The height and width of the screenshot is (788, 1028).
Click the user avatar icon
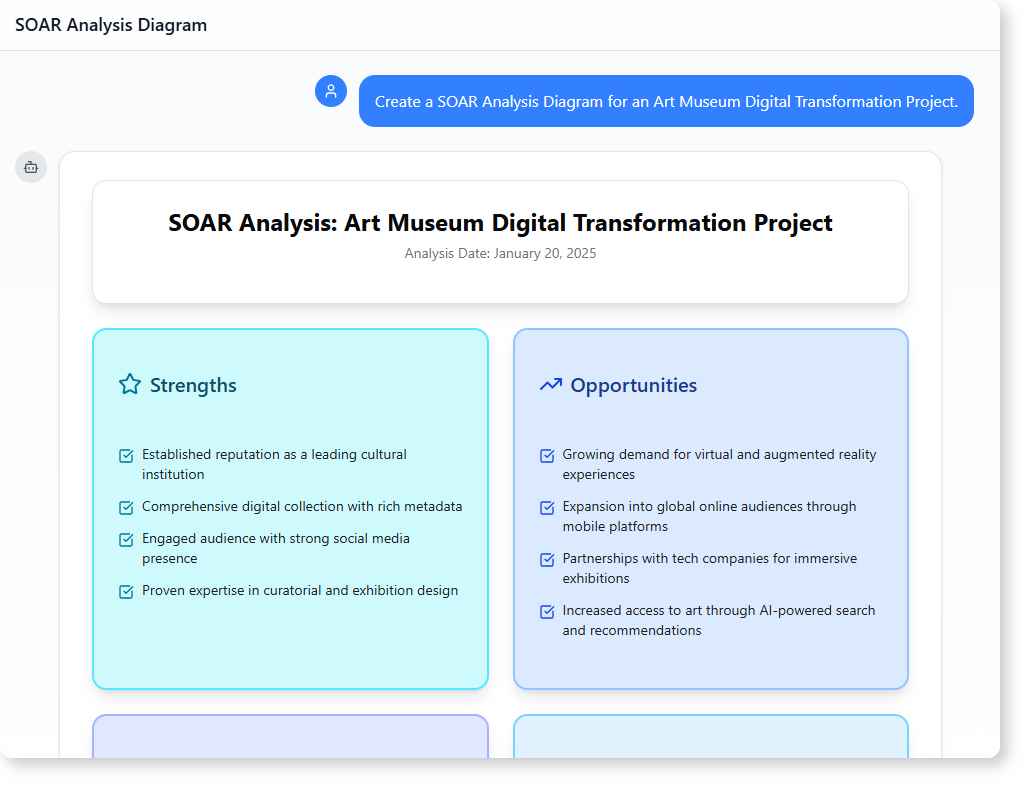pos(331,91)
